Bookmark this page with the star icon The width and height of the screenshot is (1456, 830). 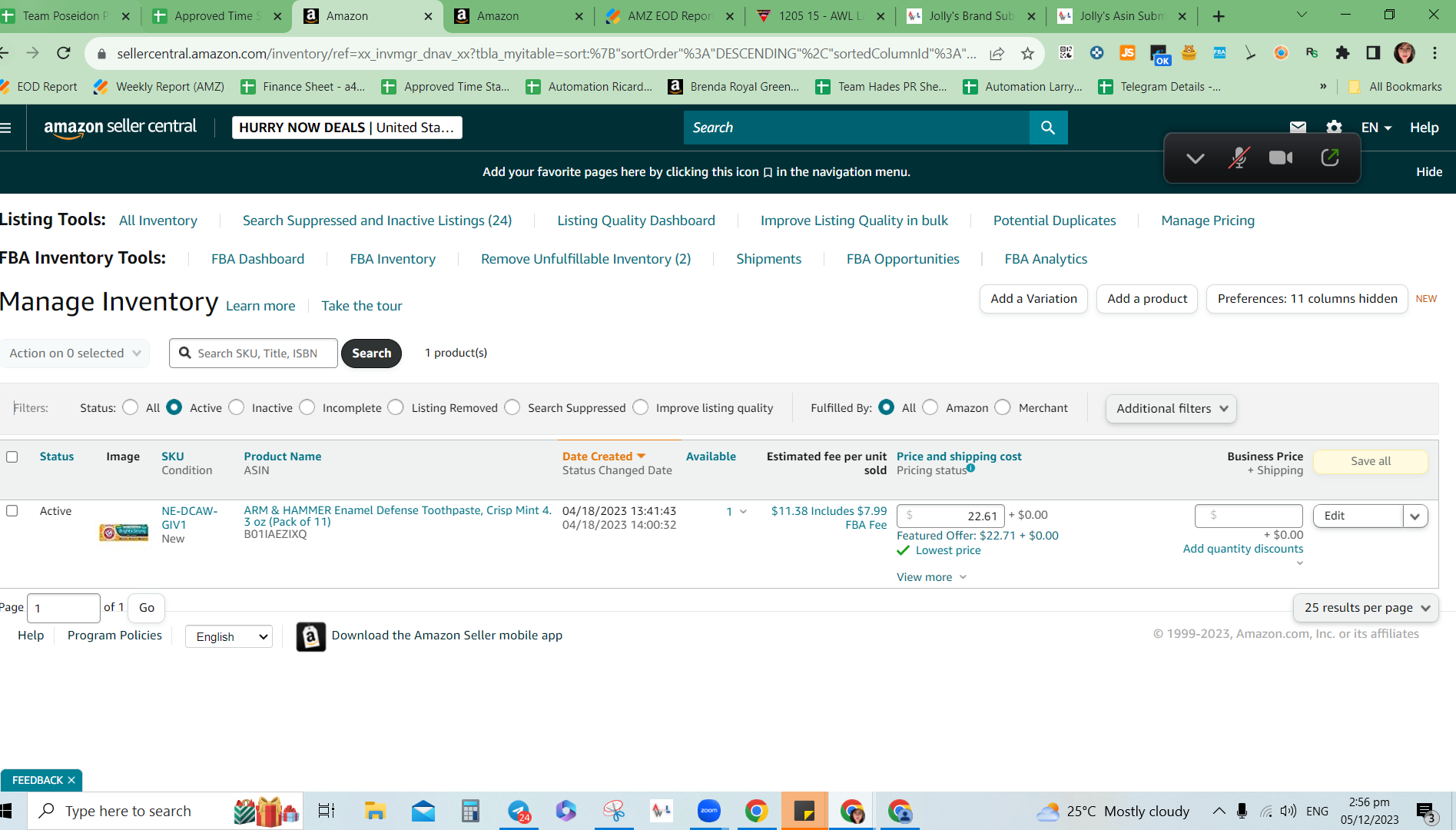click(x=1027, y=53)
